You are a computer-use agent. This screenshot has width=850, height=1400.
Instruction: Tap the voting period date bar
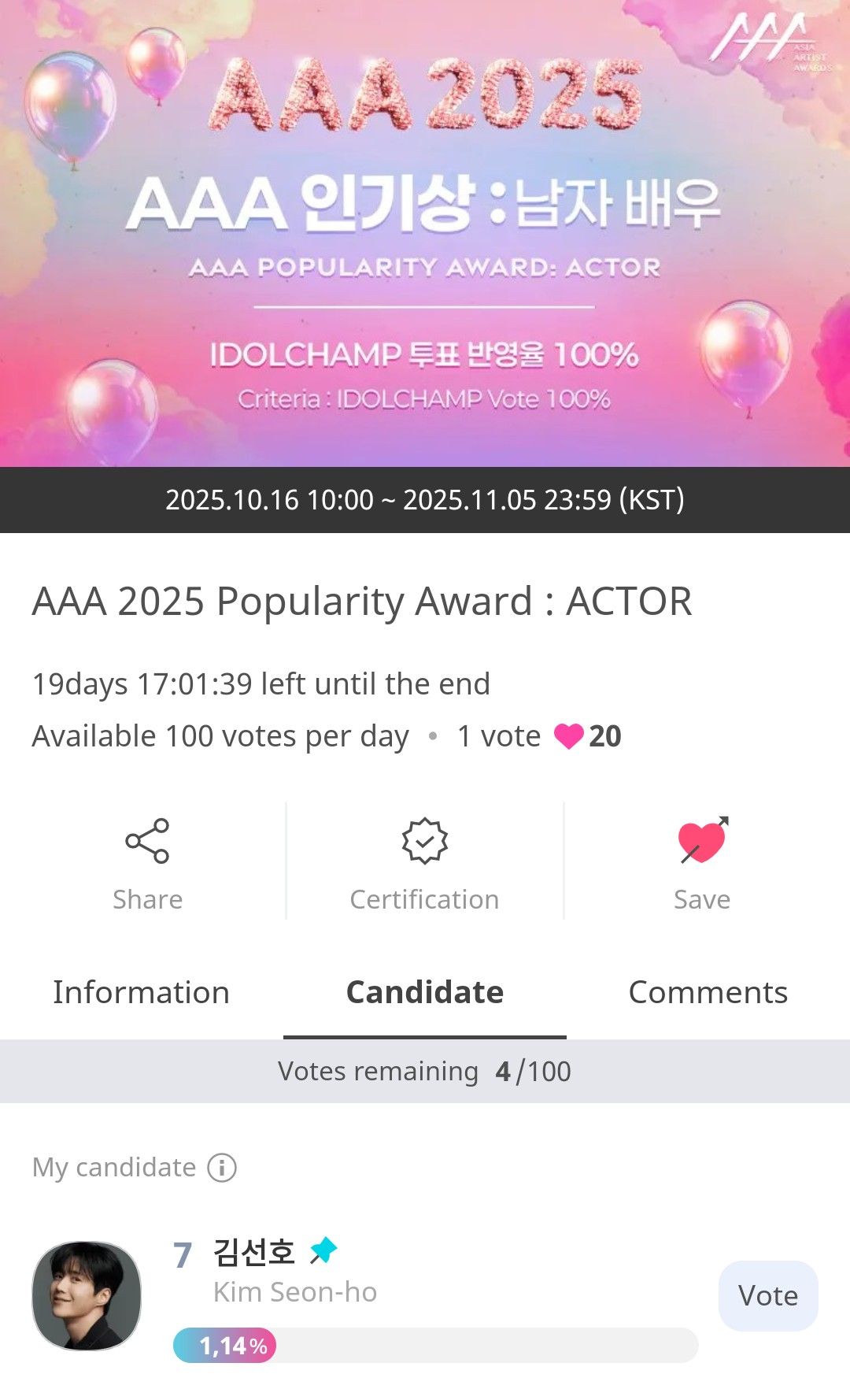coord(425,500)
